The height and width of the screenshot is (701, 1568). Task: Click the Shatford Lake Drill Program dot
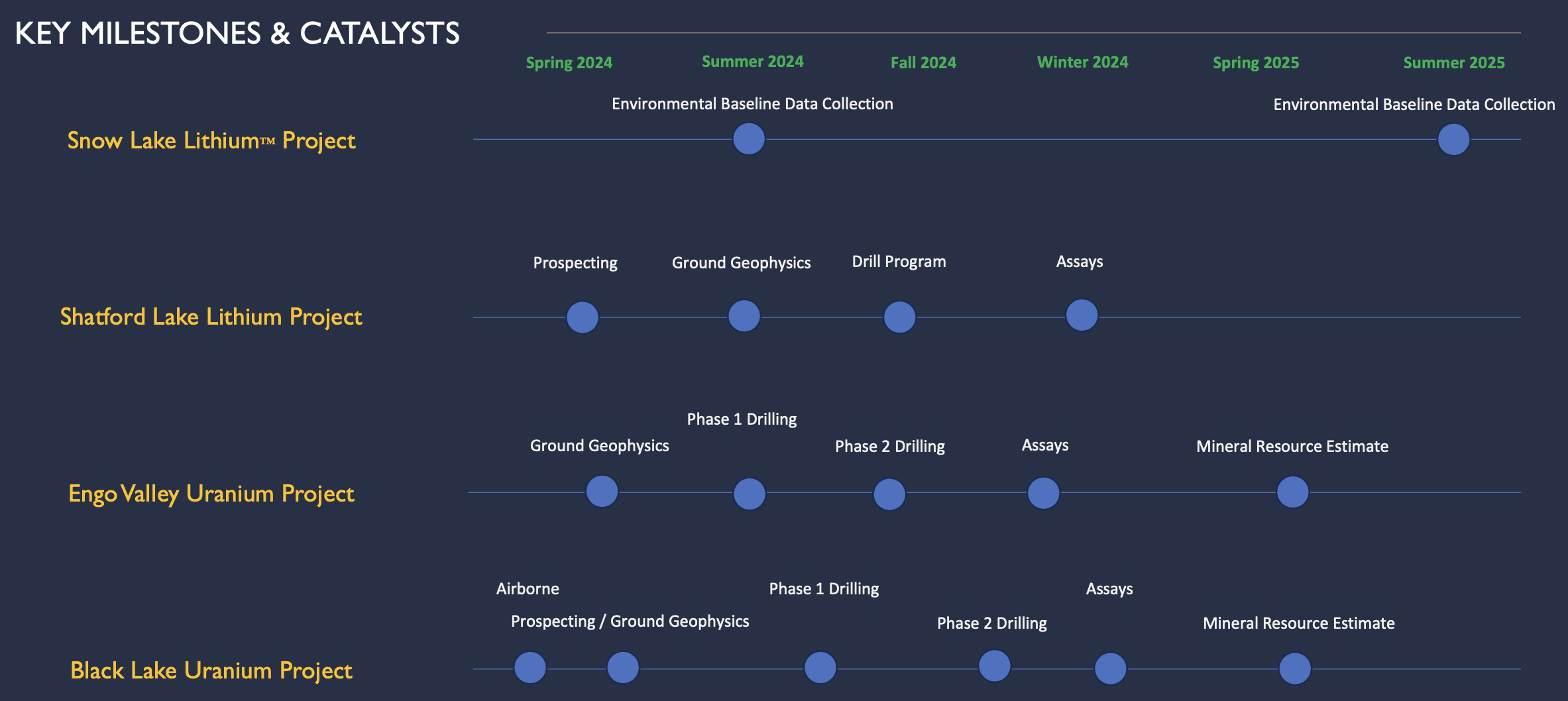[899, 317]
